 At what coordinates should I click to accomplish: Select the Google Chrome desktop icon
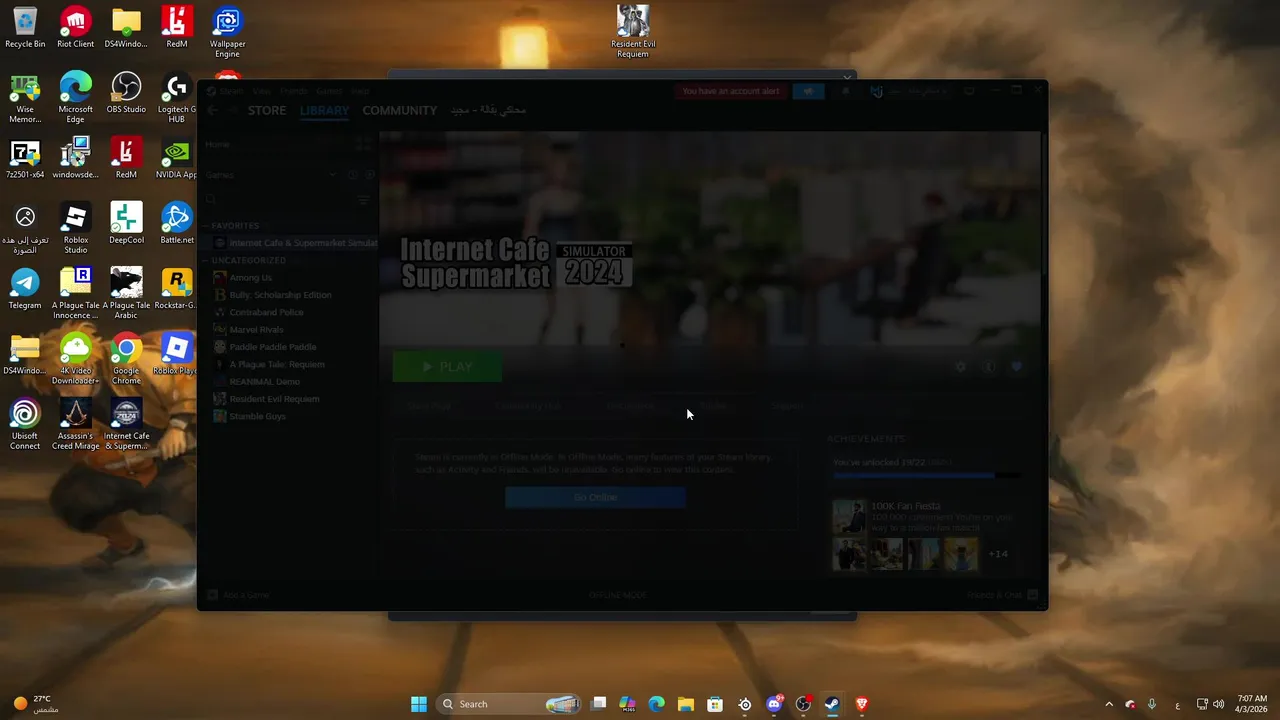(126, 360)
